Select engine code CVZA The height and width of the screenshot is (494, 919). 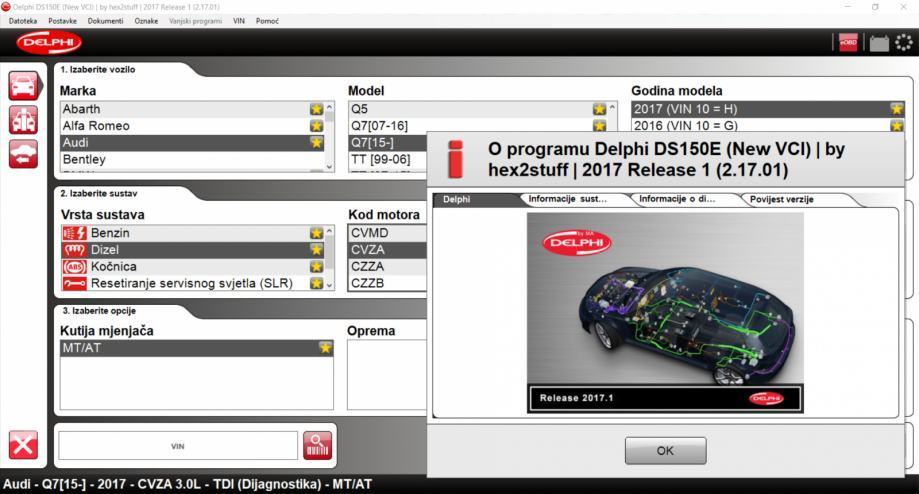tap(388, 250)
